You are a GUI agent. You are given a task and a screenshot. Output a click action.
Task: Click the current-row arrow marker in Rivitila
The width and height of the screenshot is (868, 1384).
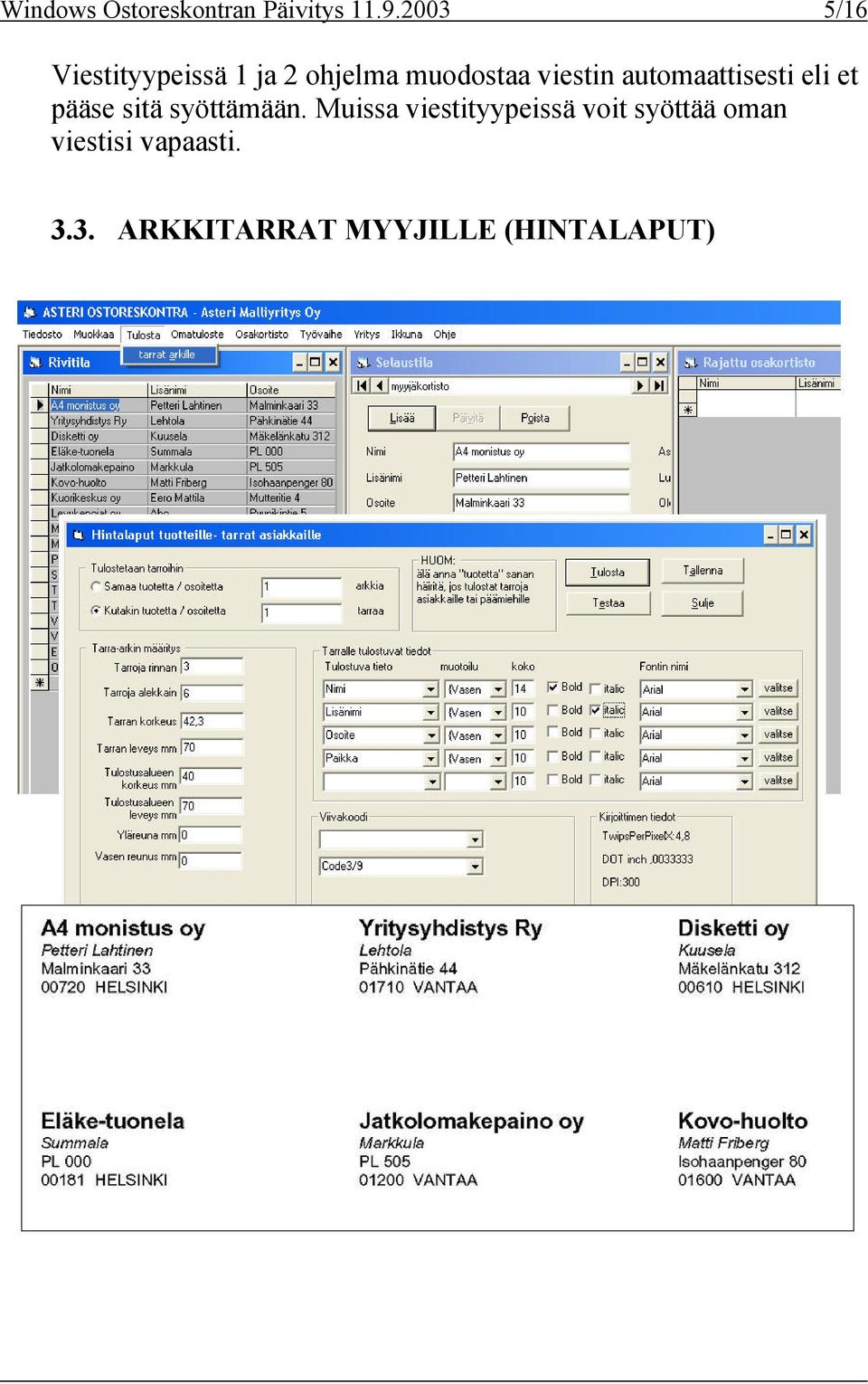coord(40,405)
